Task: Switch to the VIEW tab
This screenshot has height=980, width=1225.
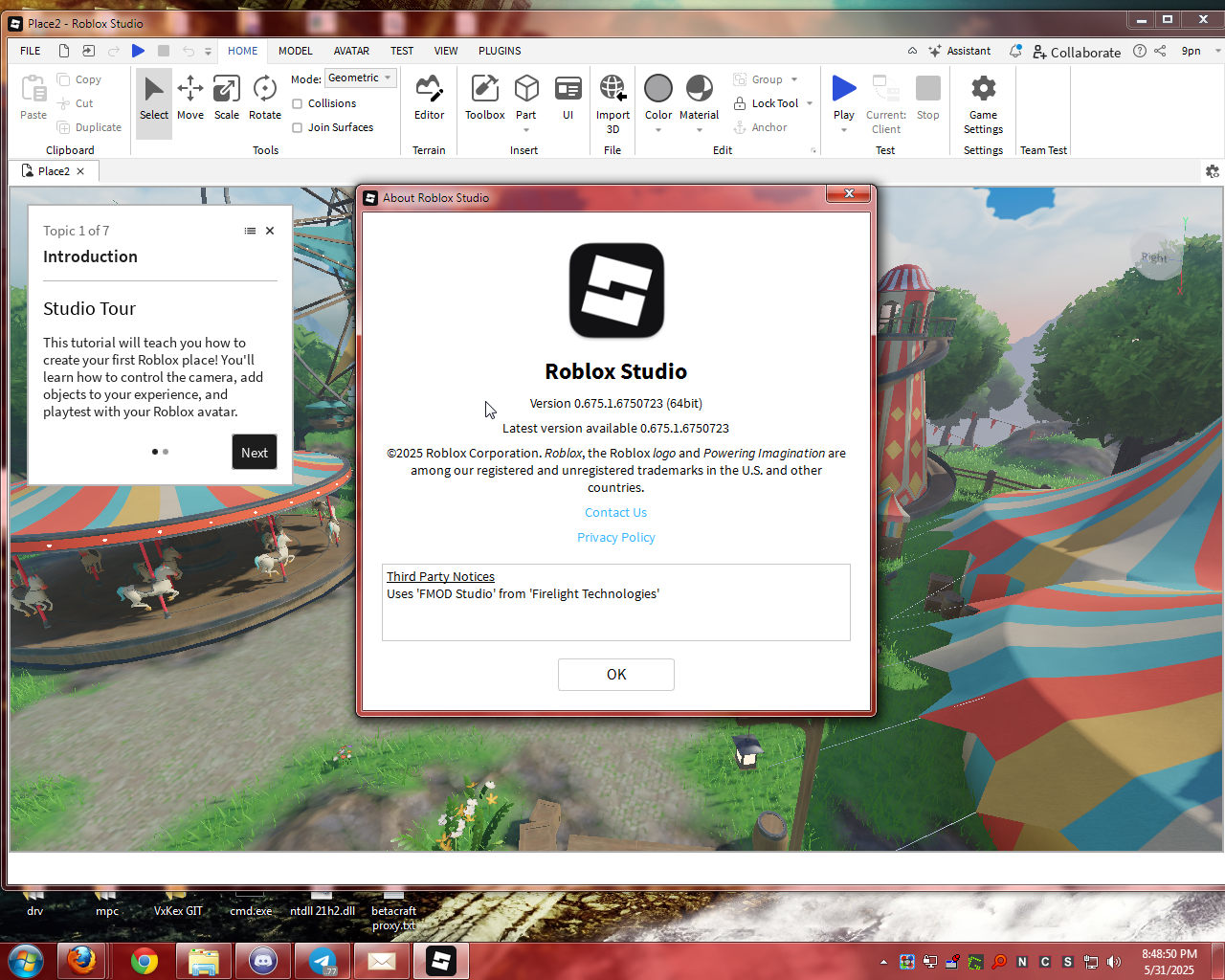Action: 446,51
